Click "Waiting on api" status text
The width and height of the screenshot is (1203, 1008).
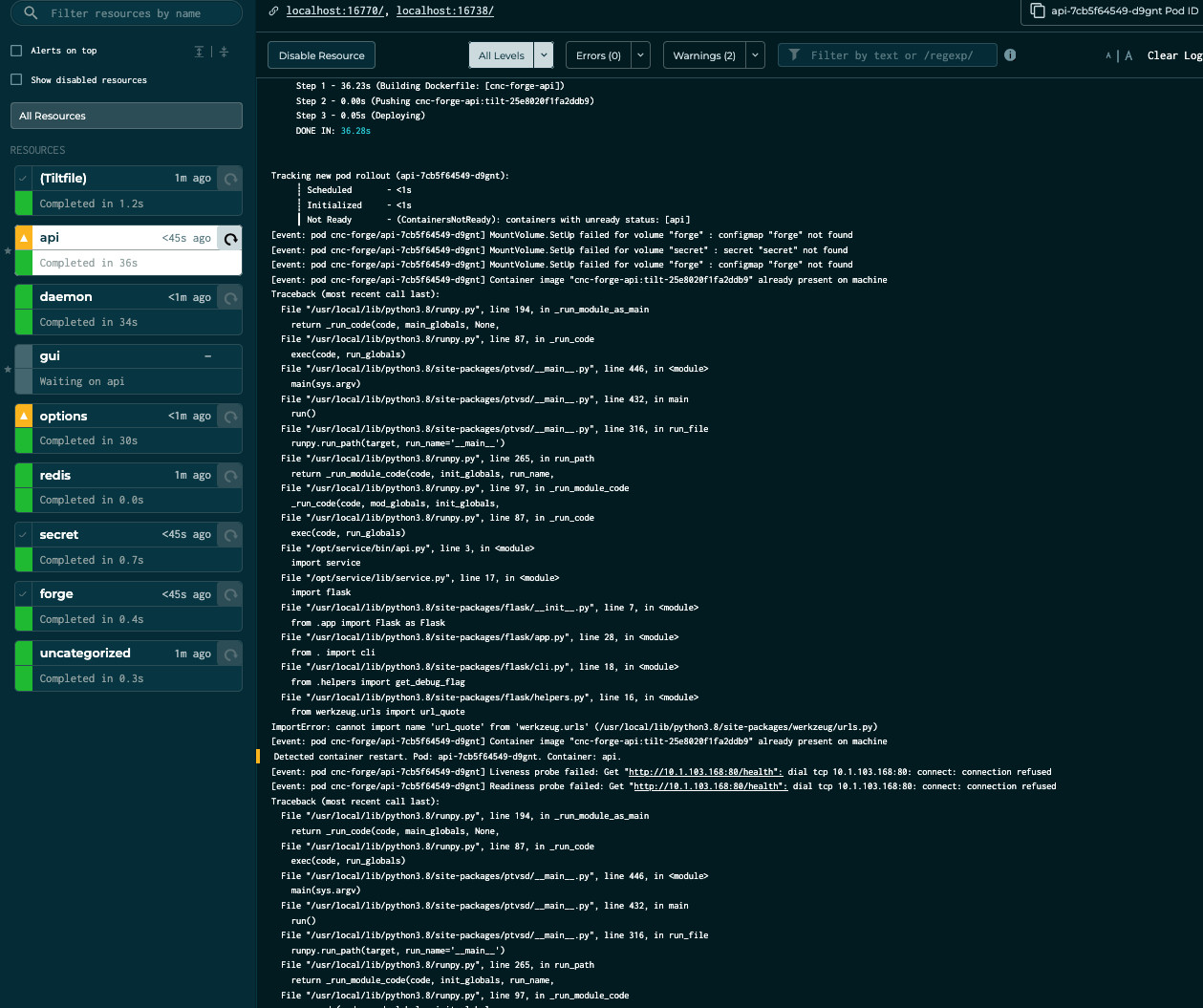82,382
